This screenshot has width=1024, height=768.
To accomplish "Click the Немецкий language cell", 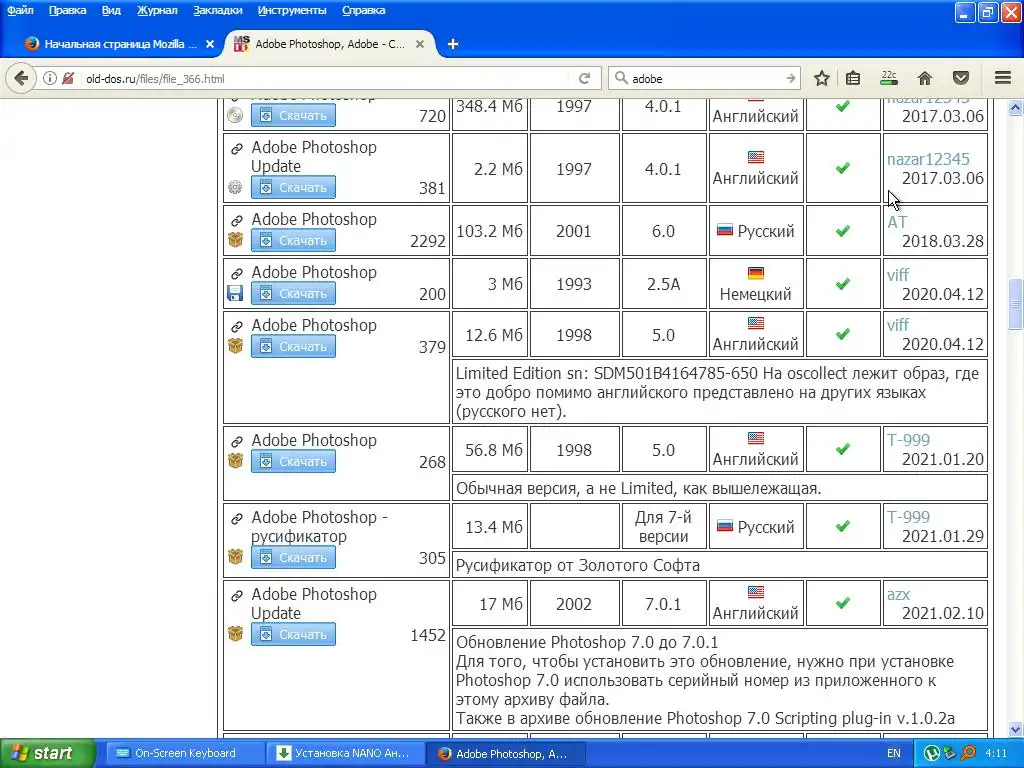I will pyautogui.click(x=756, y=284).
